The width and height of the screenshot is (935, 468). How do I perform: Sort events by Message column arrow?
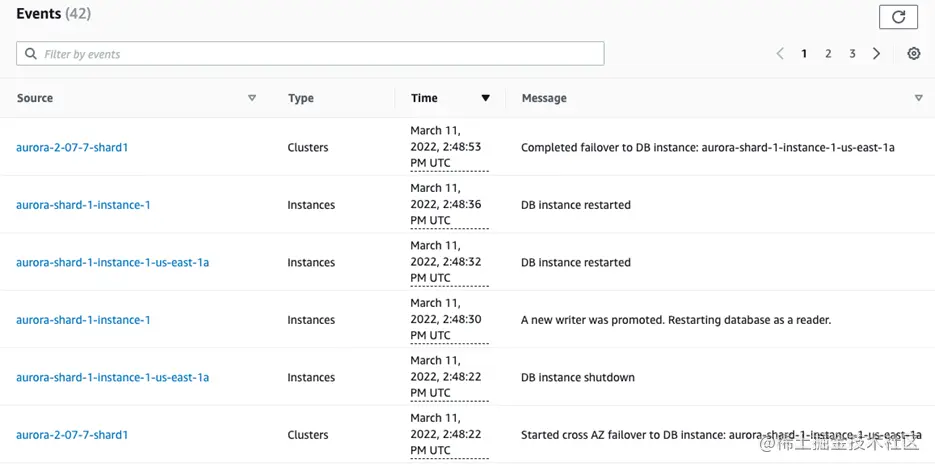click(918, 98)
